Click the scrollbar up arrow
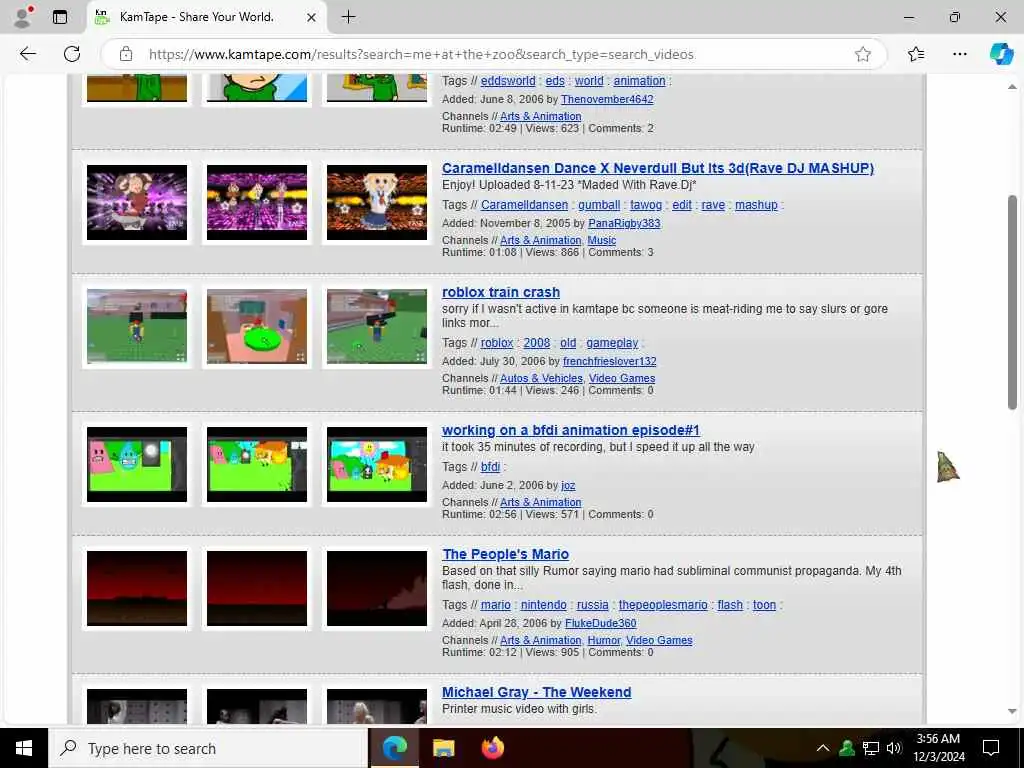 point(1012,87)
